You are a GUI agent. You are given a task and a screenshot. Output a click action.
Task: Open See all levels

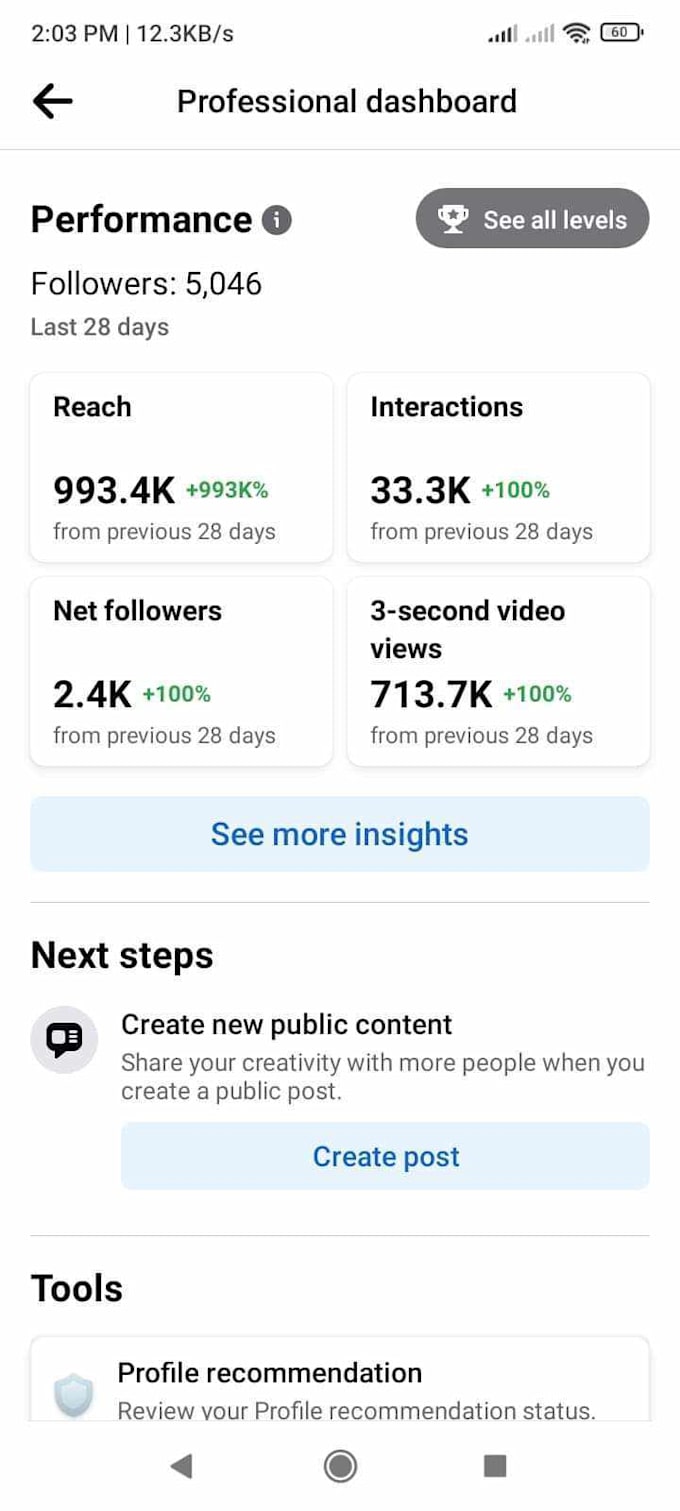coord(531,219)
